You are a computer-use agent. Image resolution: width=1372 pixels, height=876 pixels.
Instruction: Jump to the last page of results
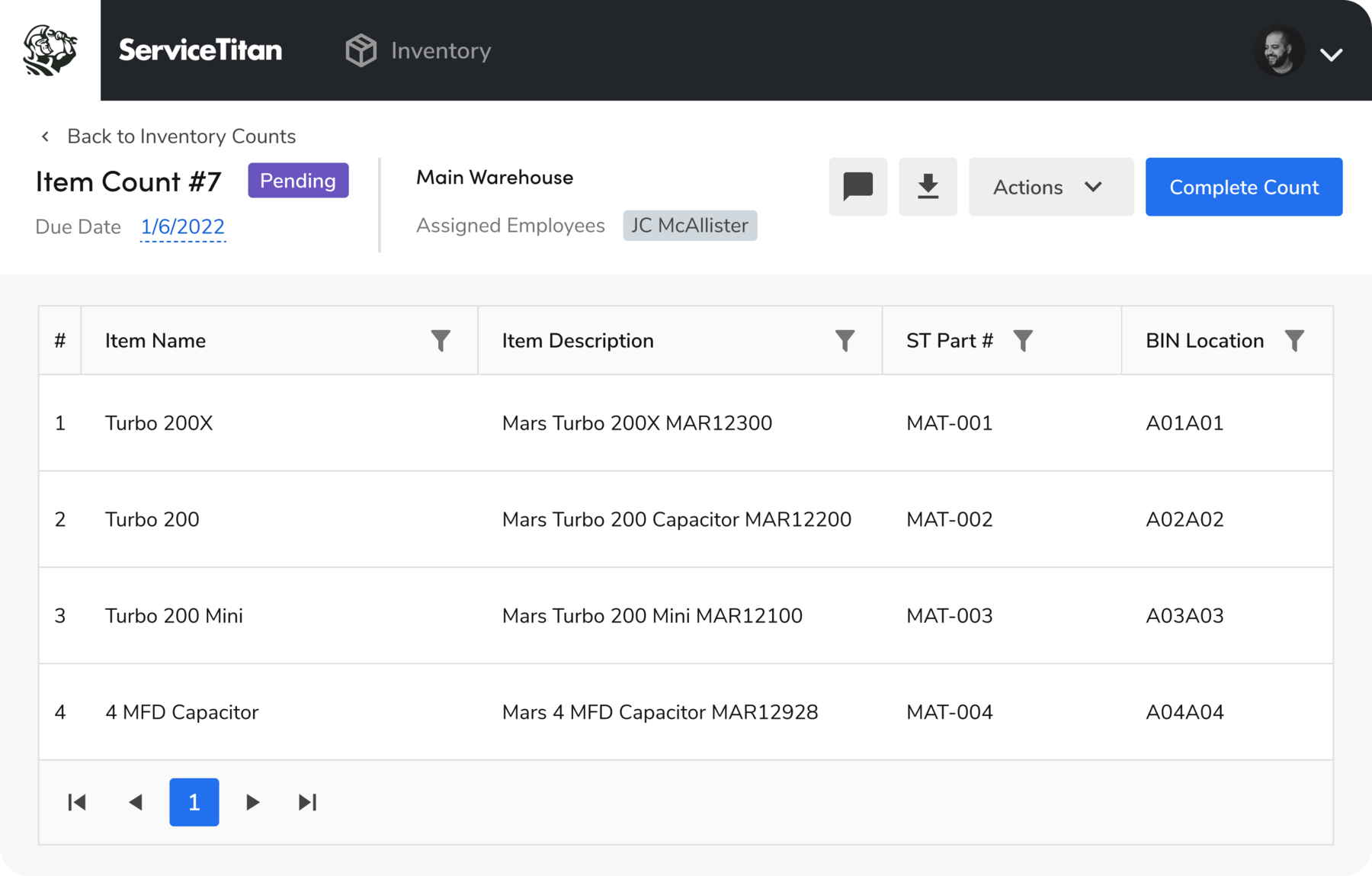[307, 802]
